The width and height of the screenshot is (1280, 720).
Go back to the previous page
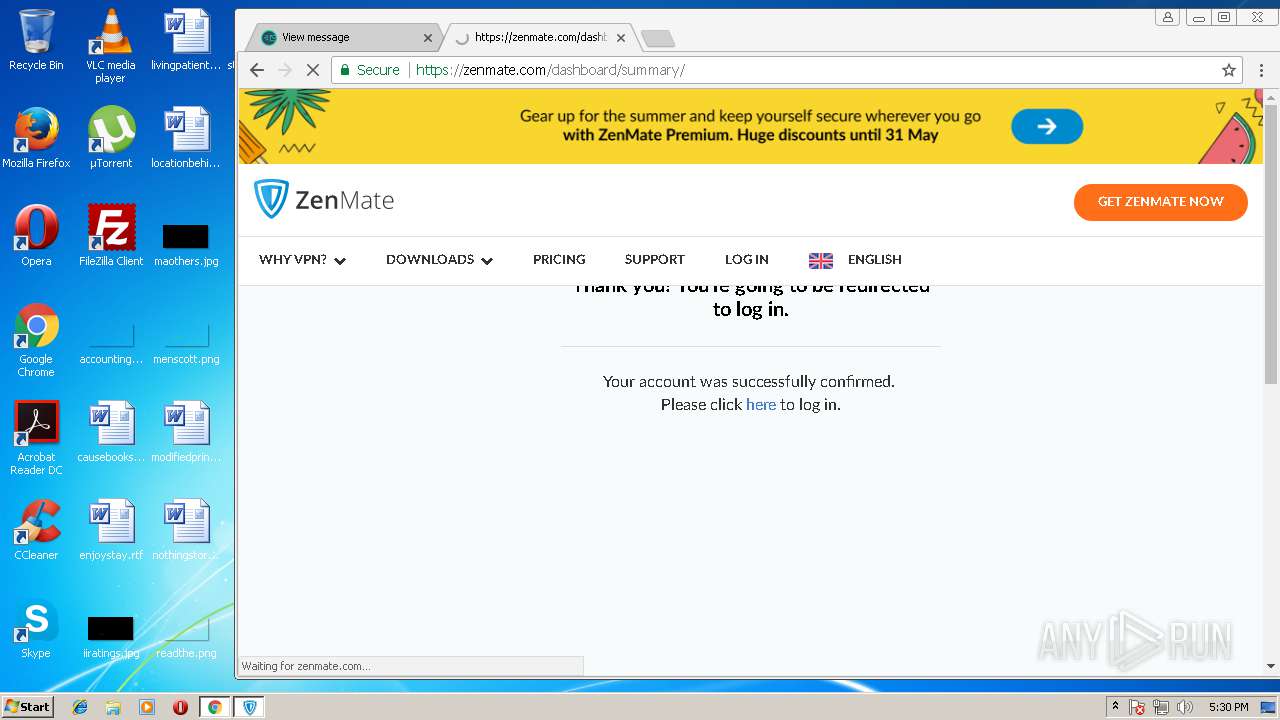(x=257, y=70)
